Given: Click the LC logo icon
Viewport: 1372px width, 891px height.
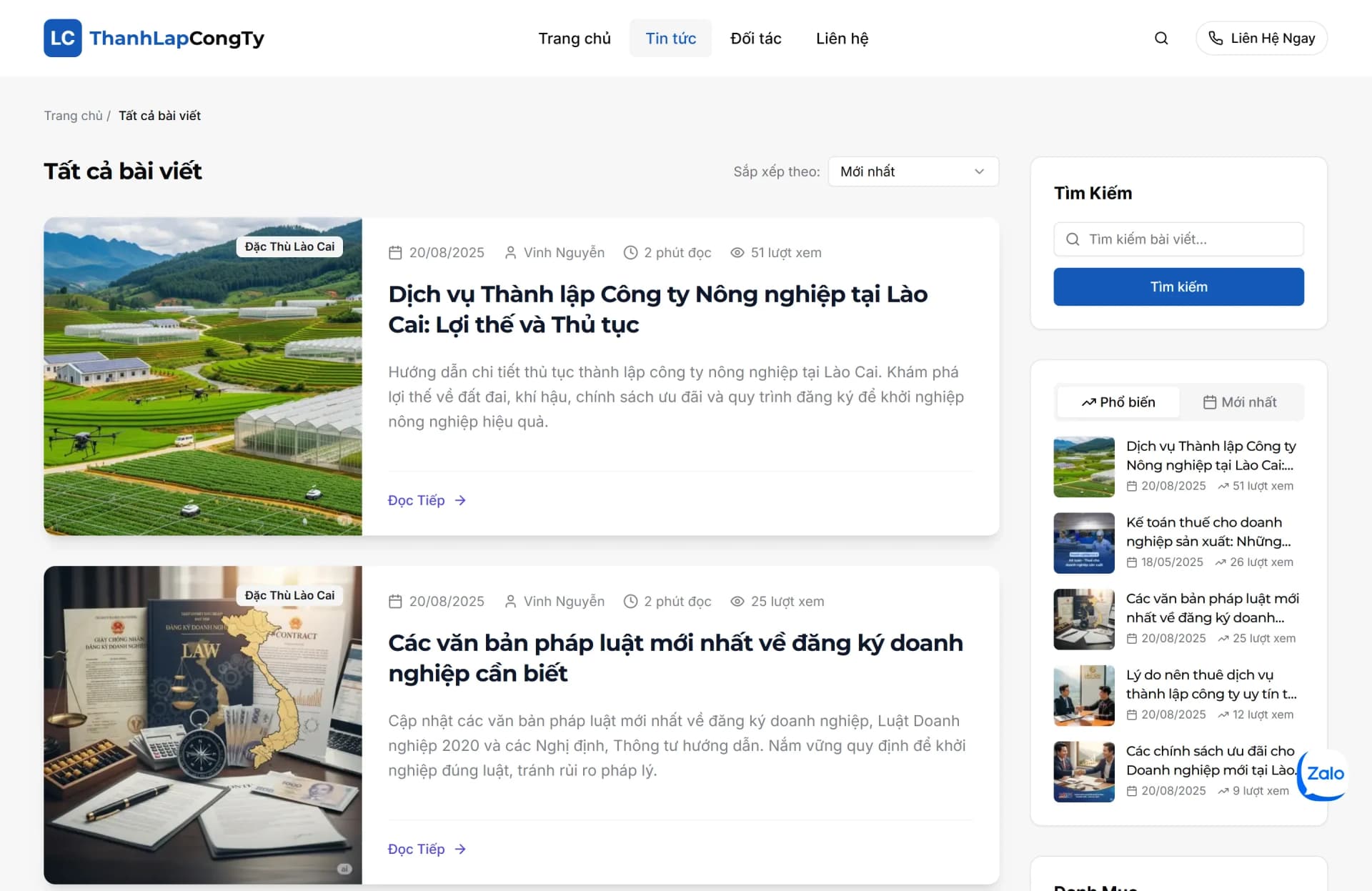Looking at the screenshot, I should coord(63,38).
